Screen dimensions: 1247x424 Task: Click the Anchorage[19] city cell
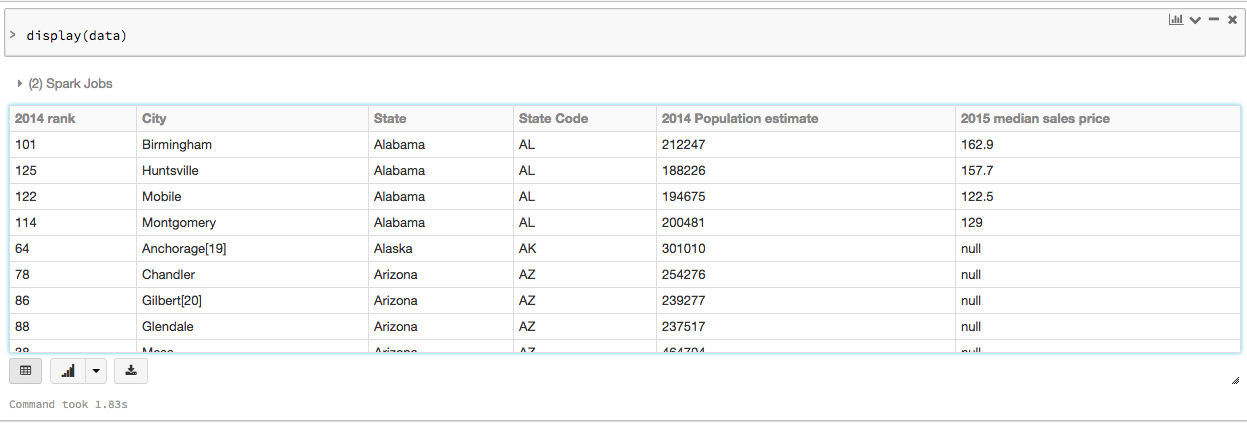pos(184,249)
